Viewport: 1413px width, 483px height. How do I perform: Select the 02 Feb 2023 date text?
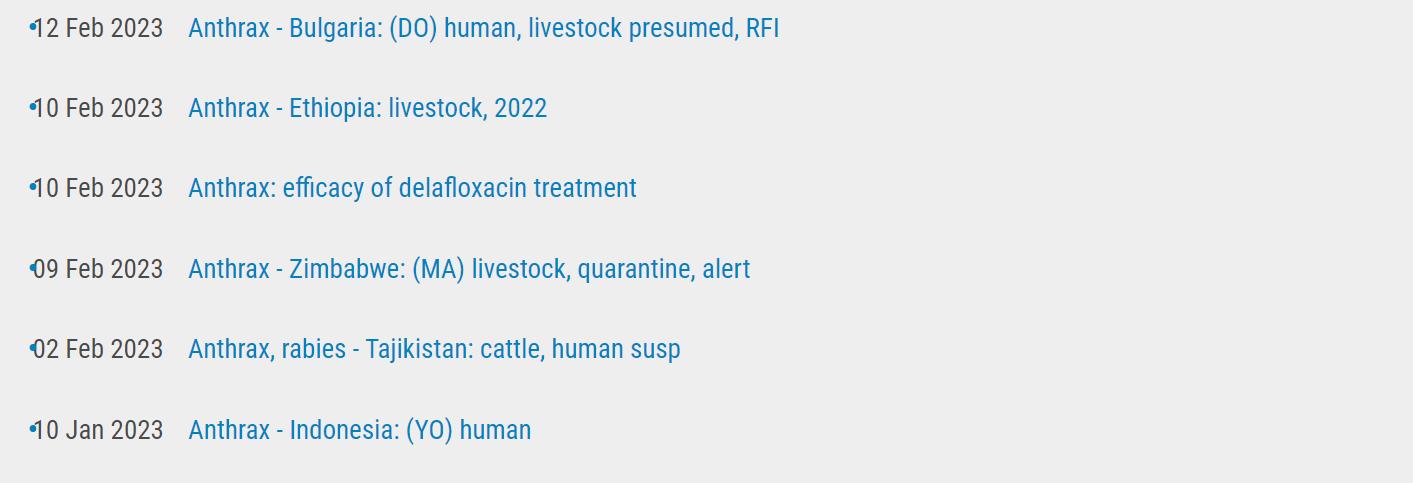pos(98,349)
